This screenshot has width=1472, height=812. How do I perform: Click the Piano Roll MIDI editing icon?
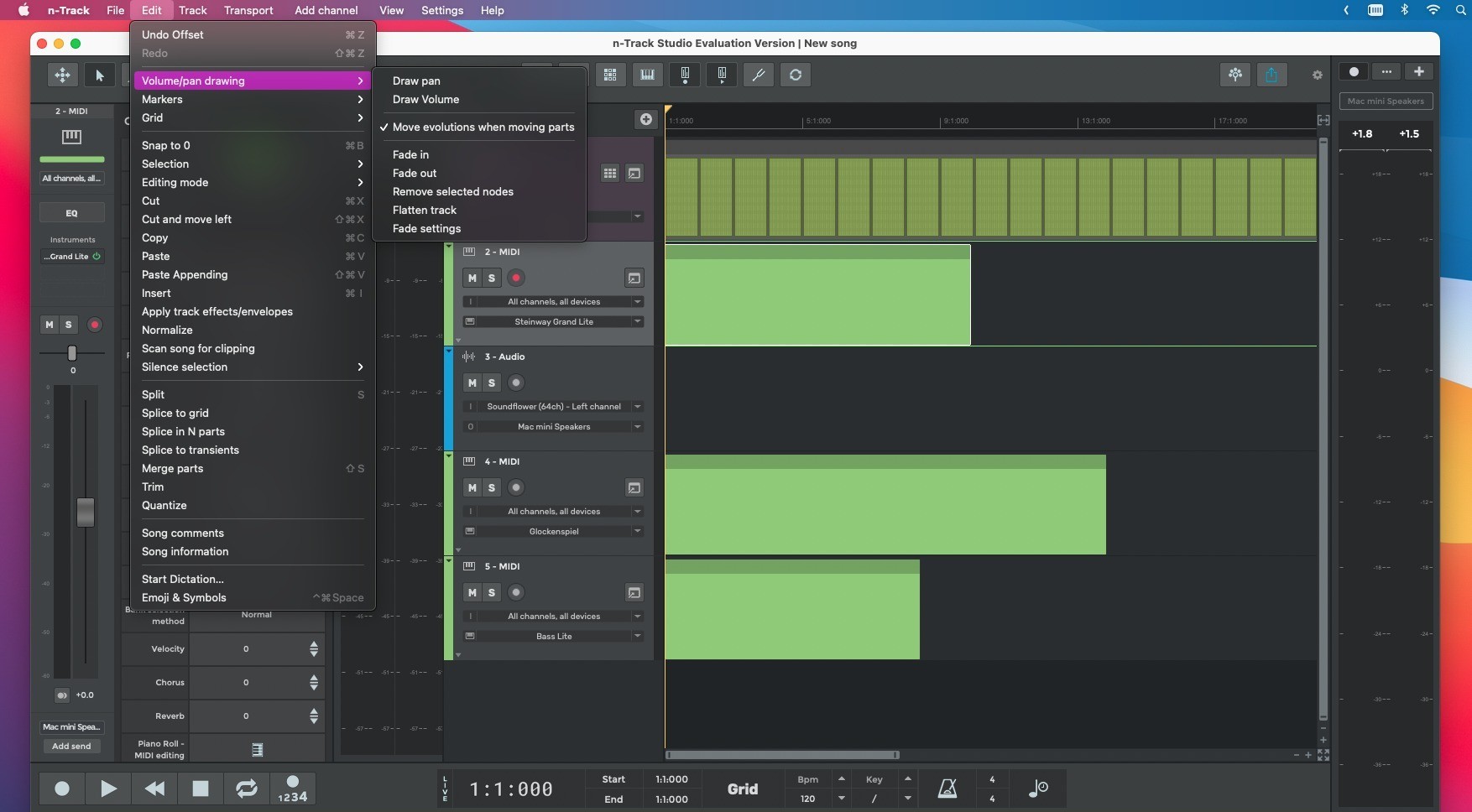tap(258, 749)
